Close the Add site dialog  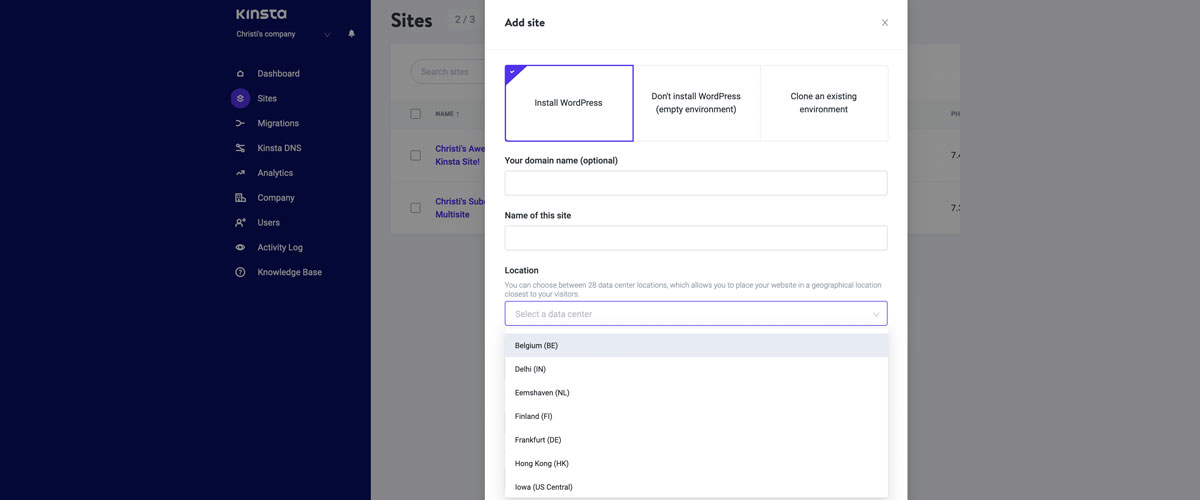pyautogui.click(x=885, y=23)
